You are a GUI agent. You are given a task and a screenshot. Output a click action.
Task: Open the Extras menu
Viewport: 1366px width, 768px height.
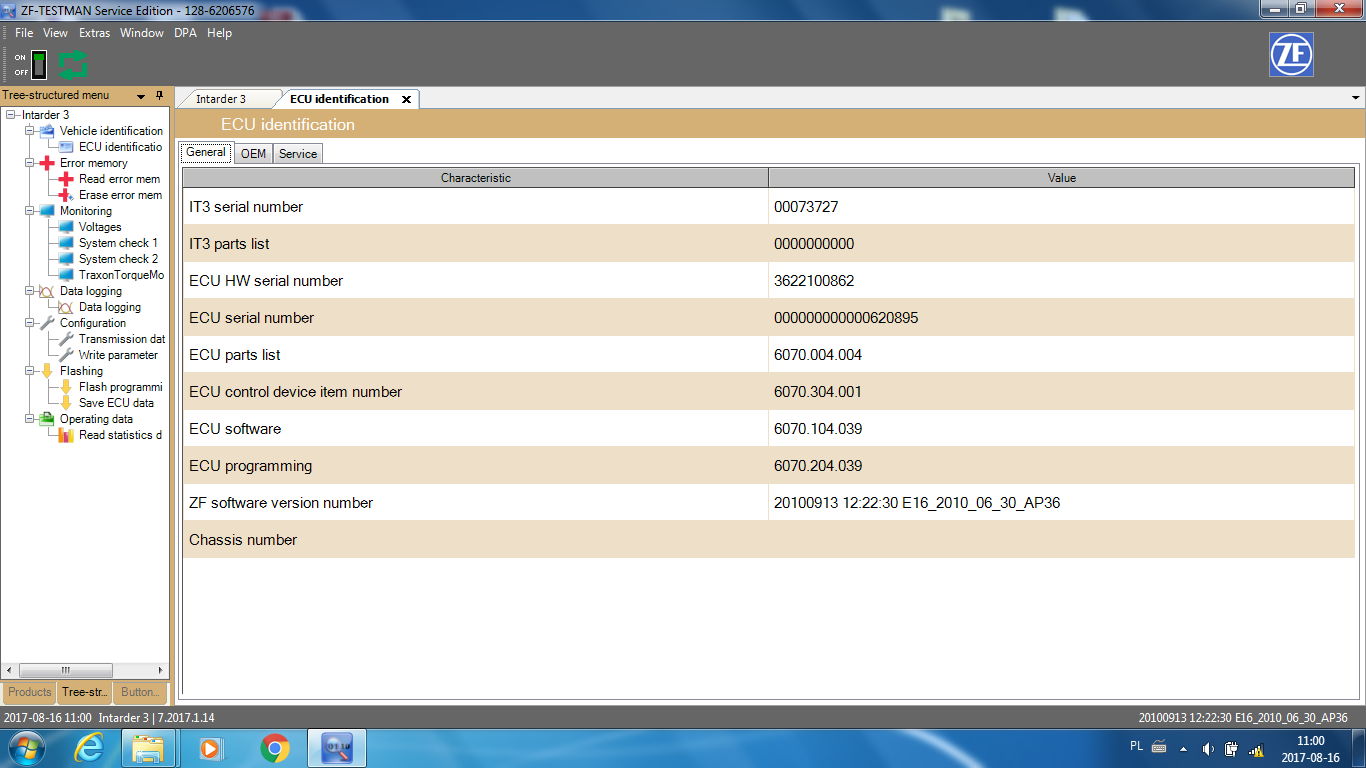(x=95, y=33)
